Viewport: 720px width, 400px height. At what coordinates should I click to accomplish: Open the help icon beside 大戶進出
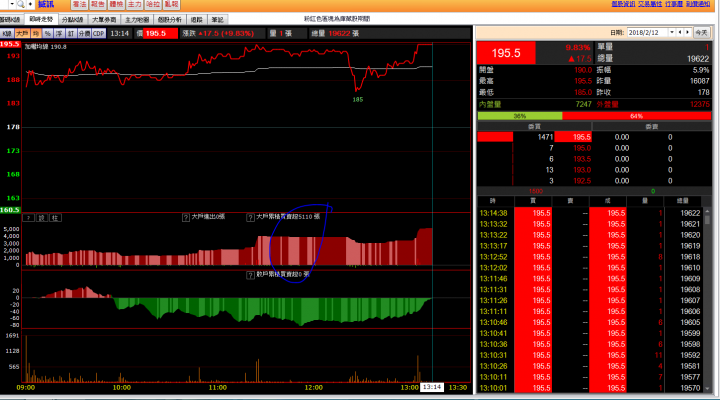[186, 217]
